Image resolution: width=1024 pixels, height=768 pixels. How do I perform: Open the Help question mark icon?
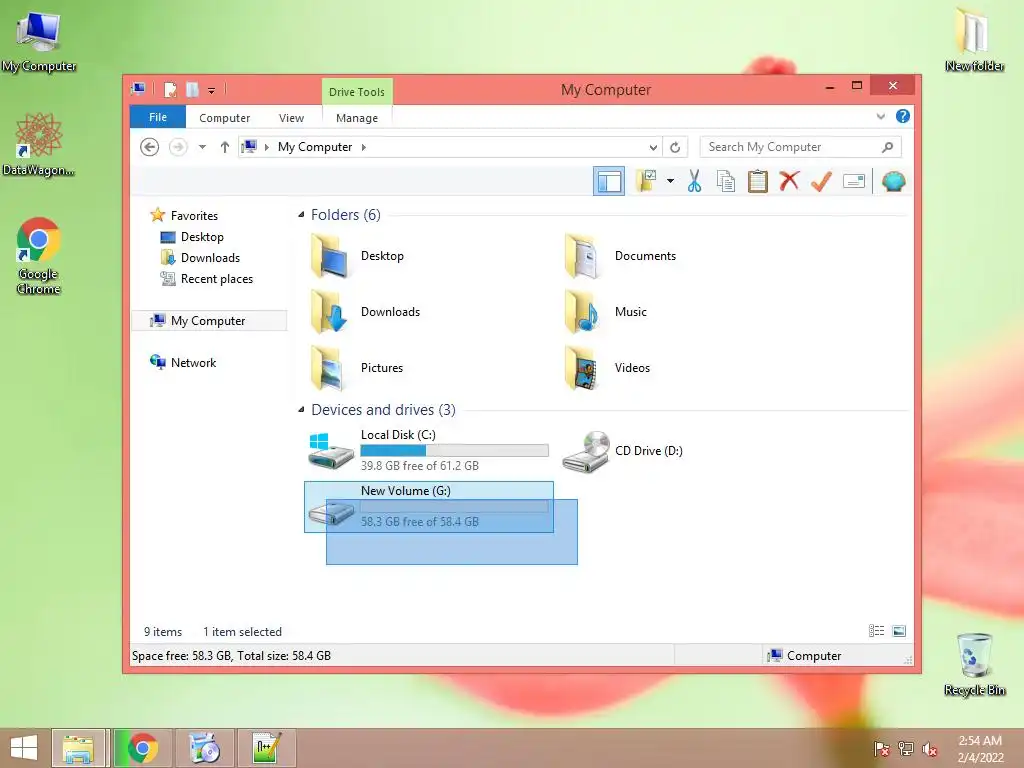[x=903, y=116]
